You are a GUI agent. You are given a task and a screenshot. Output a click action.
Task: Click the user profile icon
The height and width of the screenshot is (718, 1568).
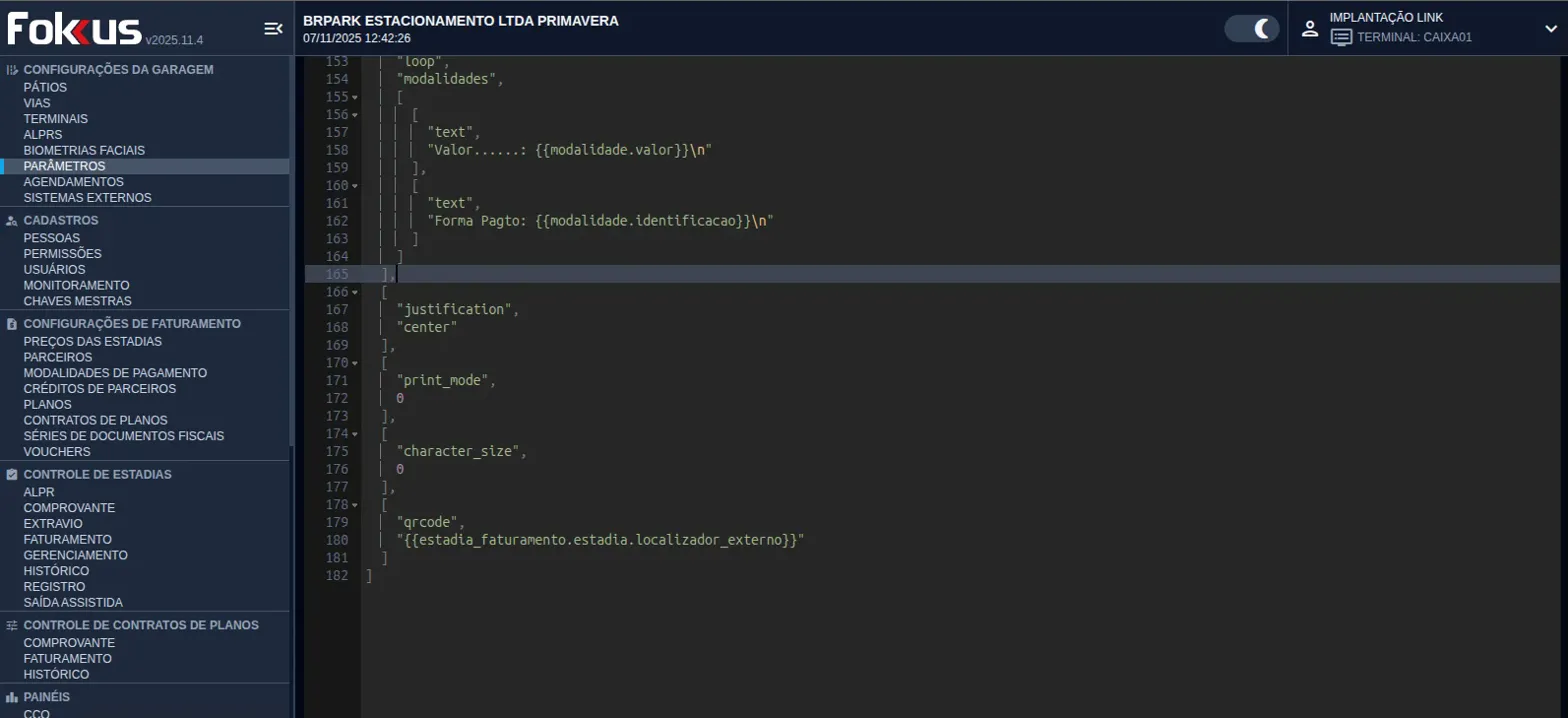1309,29
